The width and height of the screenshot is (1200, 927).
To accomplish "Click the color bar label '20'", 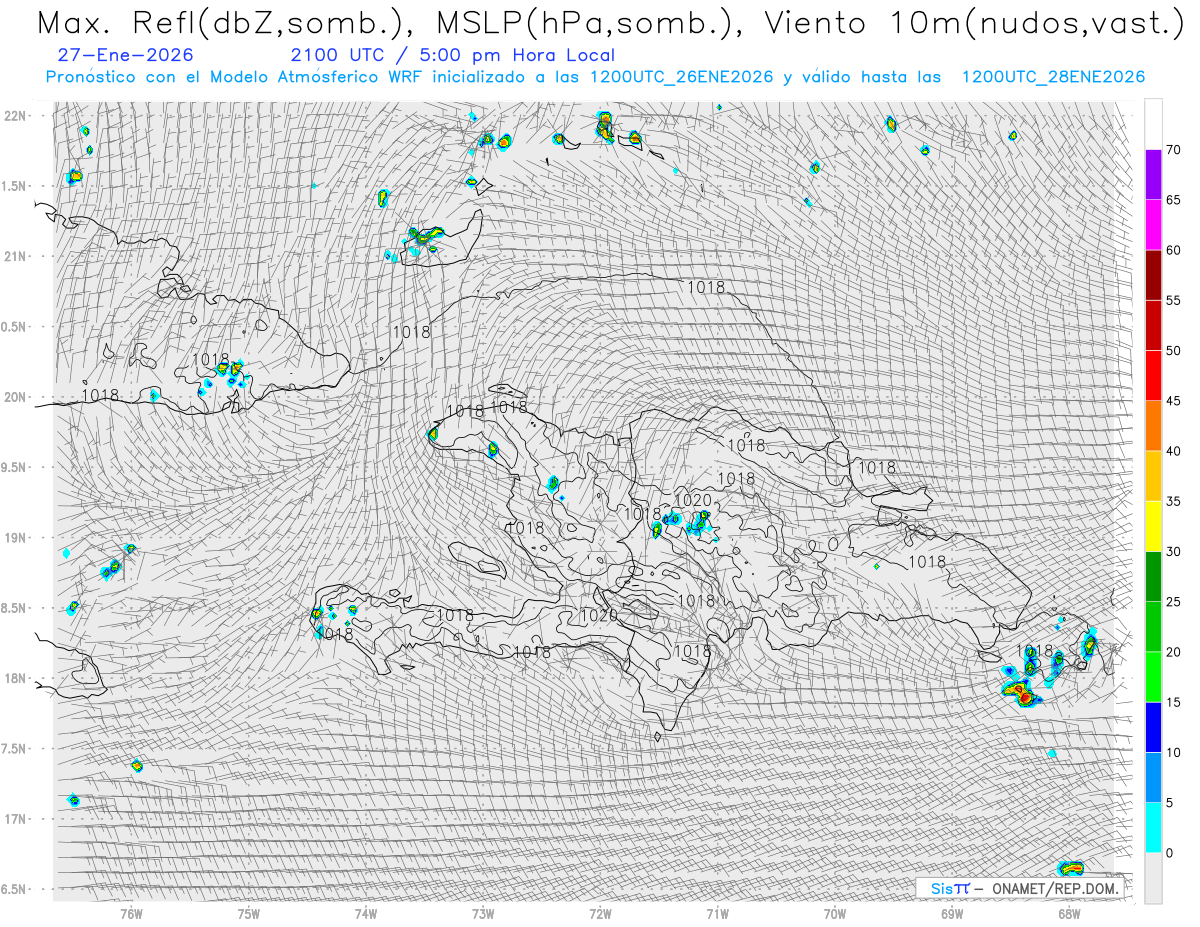I will pos(1173,652).
